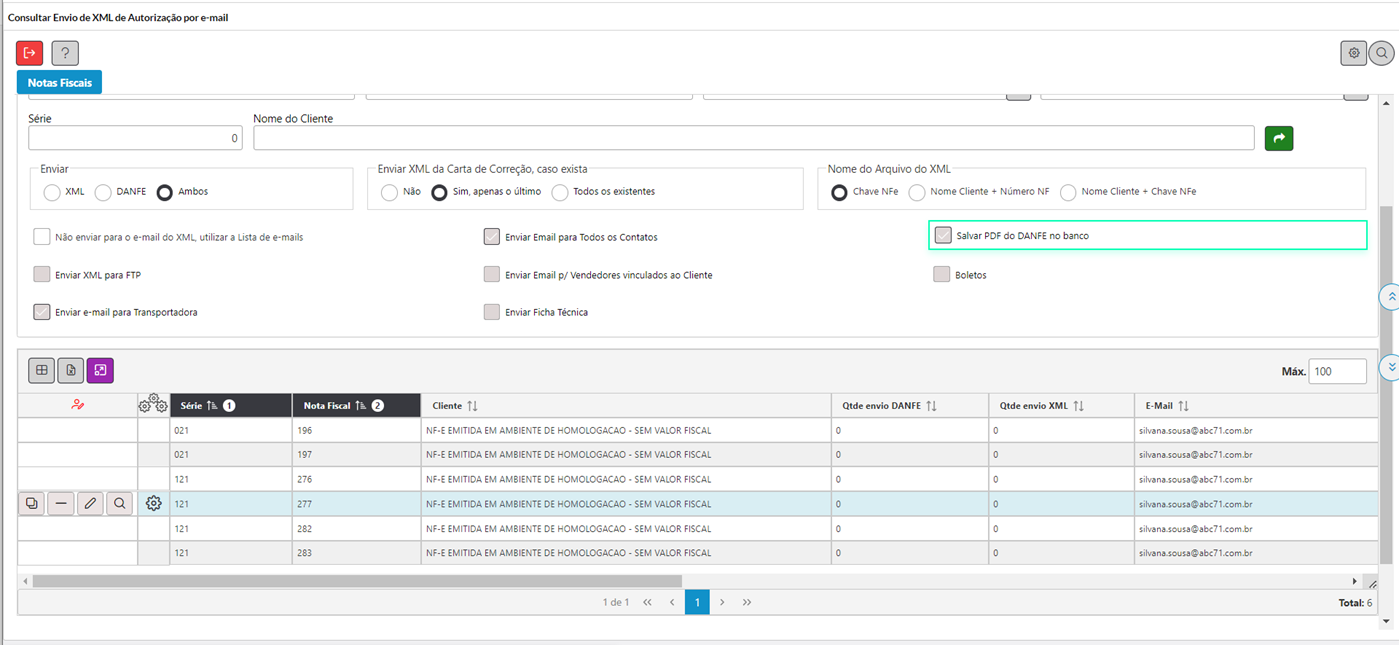This screenshot has height=645, width=1399.
Task: Click the Nota Fiscal sorted column header
Action: [x=356, y=406]
